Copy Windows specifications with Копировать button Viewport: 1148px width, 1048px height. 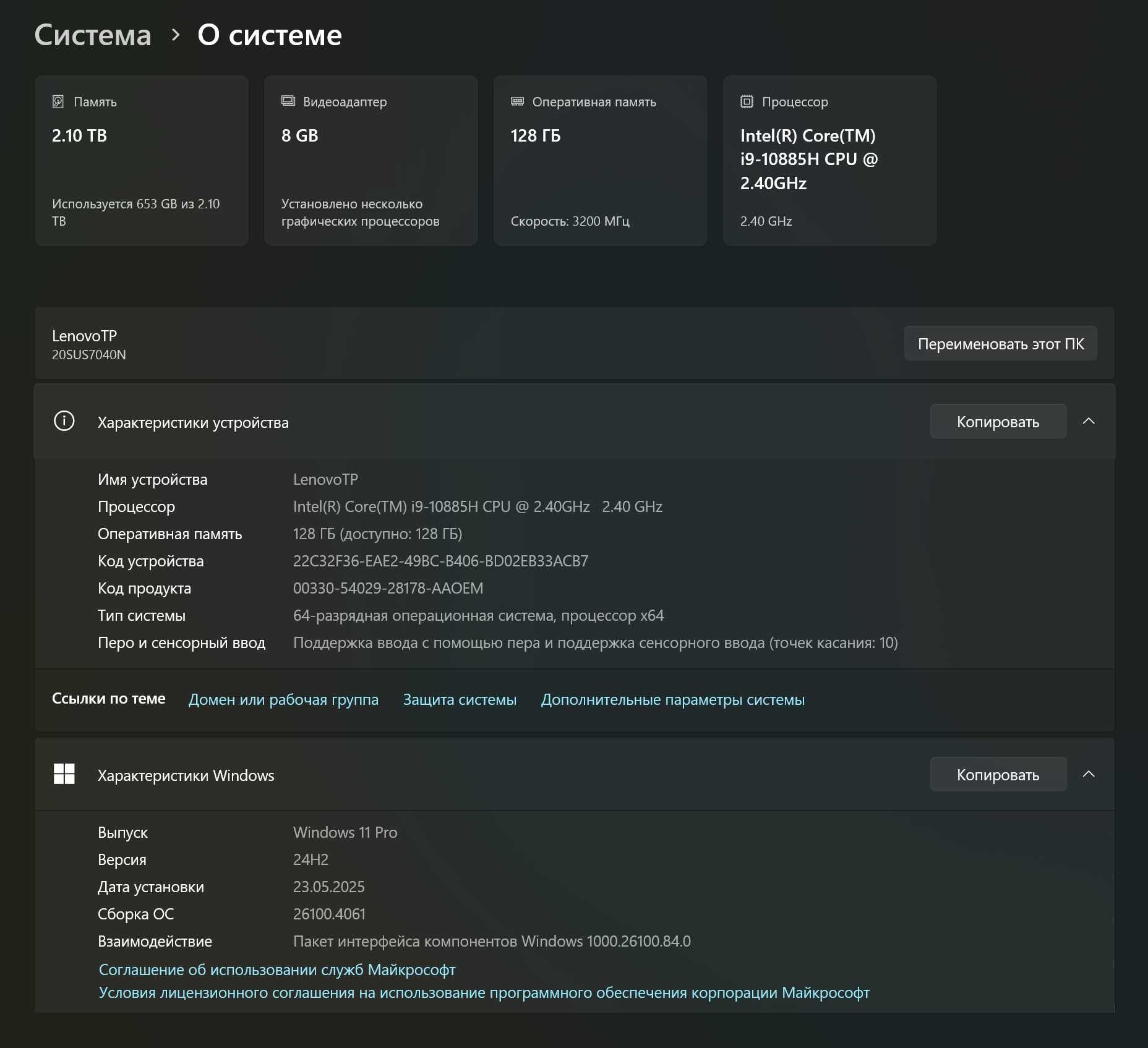(x=998, y=775)
